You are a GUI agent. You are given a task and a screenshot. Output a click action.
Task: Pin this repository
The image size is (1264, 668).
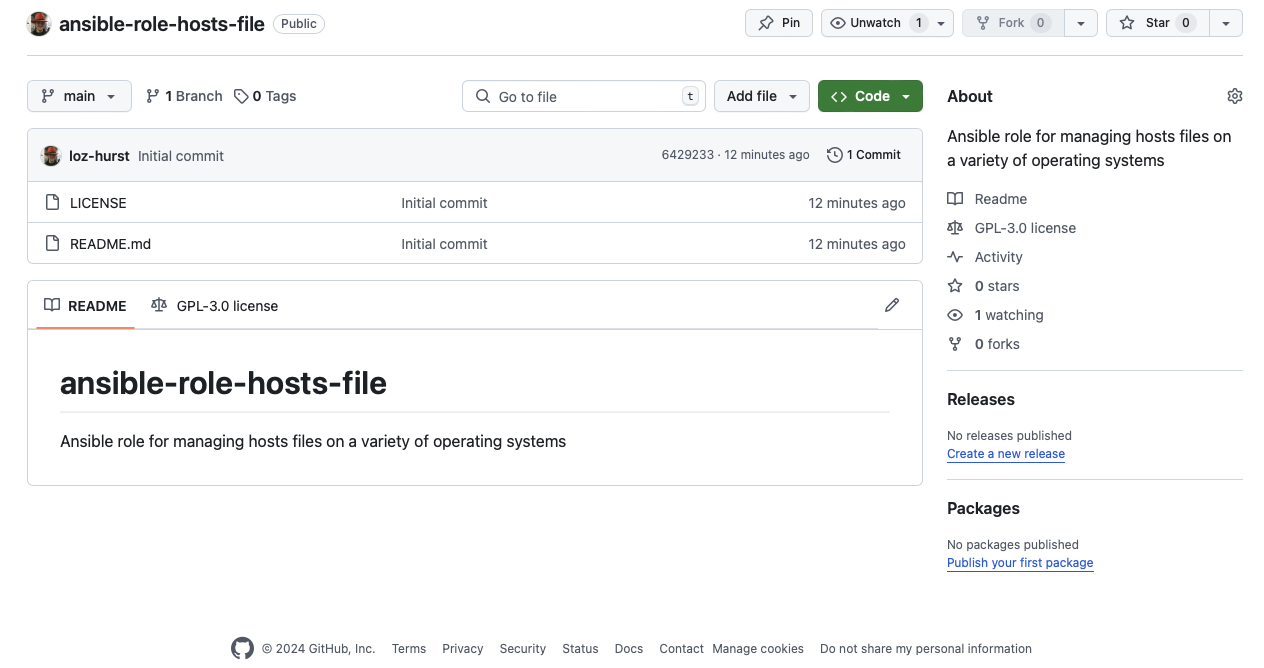(778, 22)
